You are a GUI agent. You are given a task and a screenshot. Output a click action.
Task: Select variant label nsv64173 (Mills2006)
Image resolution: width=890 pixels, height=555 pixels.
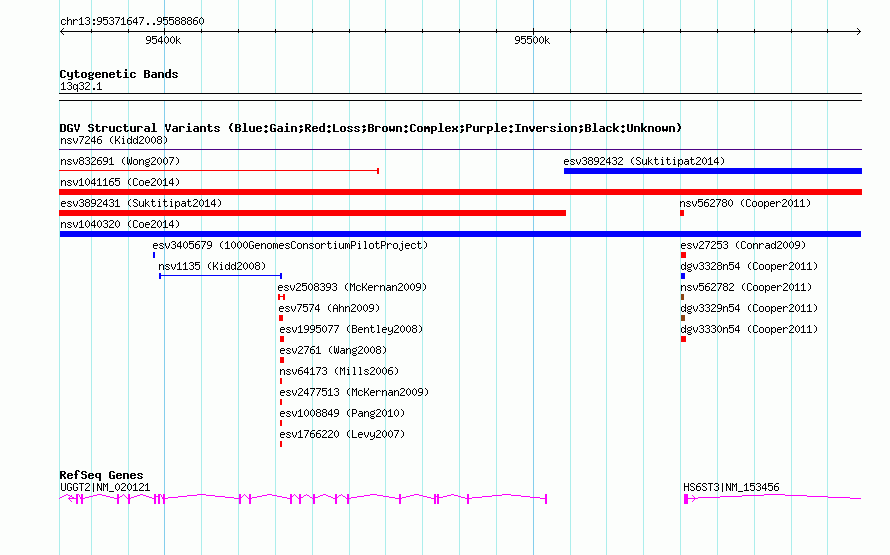click(339, 371)
